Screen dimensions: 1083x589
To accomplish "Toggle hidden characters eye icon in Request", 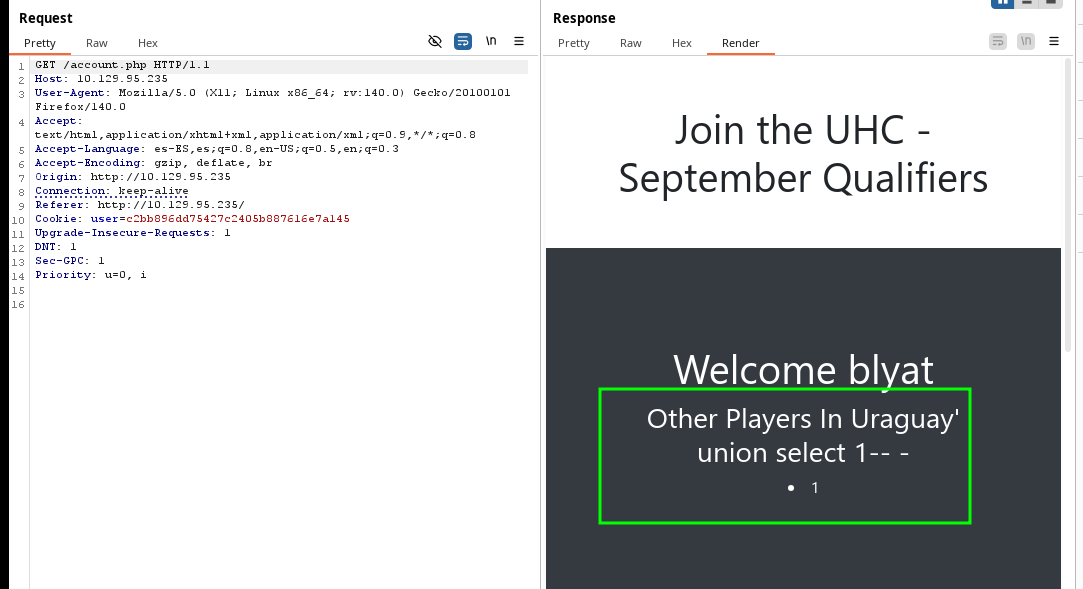I will [x=434, y=41].
